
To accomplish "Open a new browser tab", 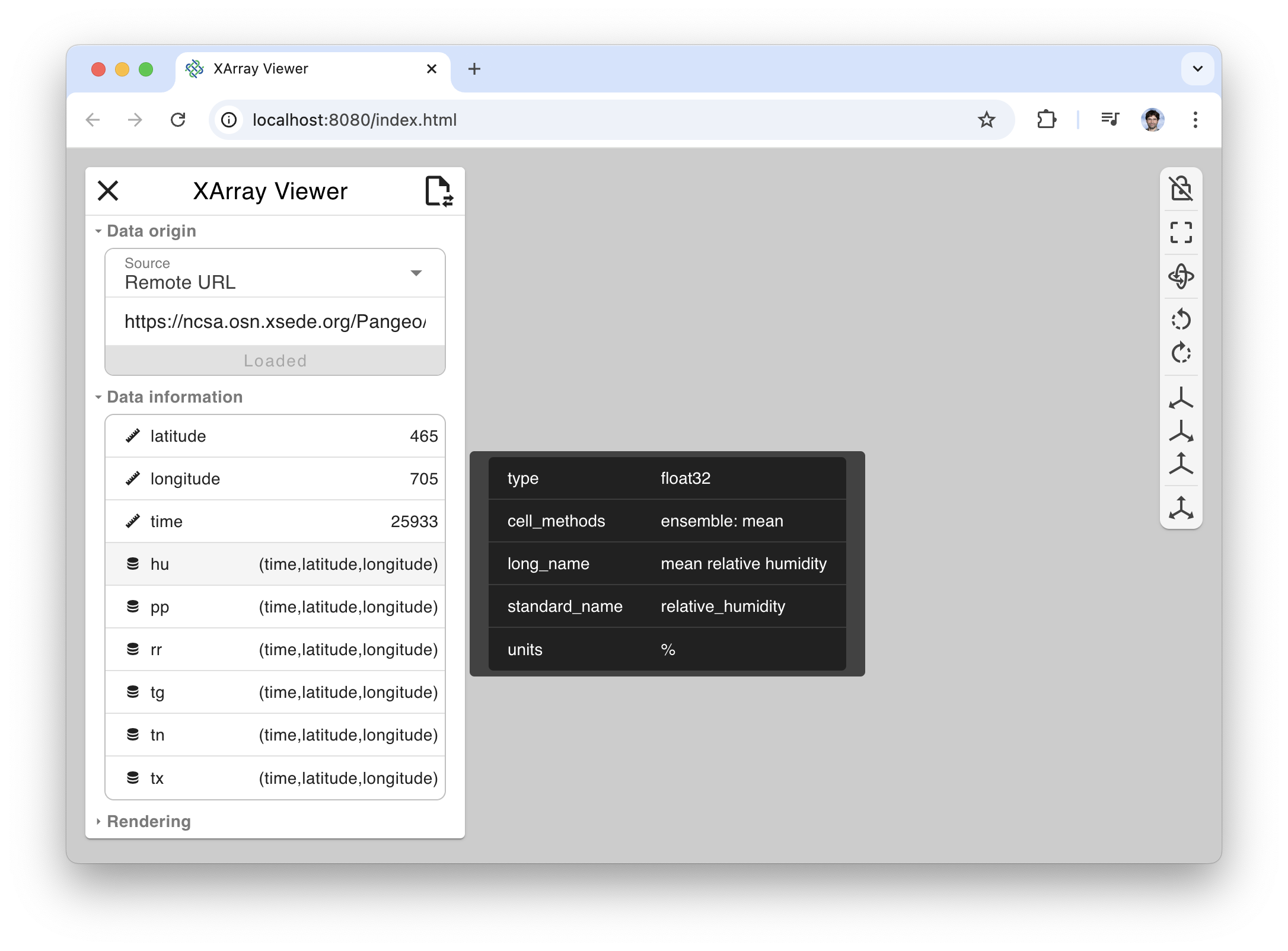I will coord(474,69).
